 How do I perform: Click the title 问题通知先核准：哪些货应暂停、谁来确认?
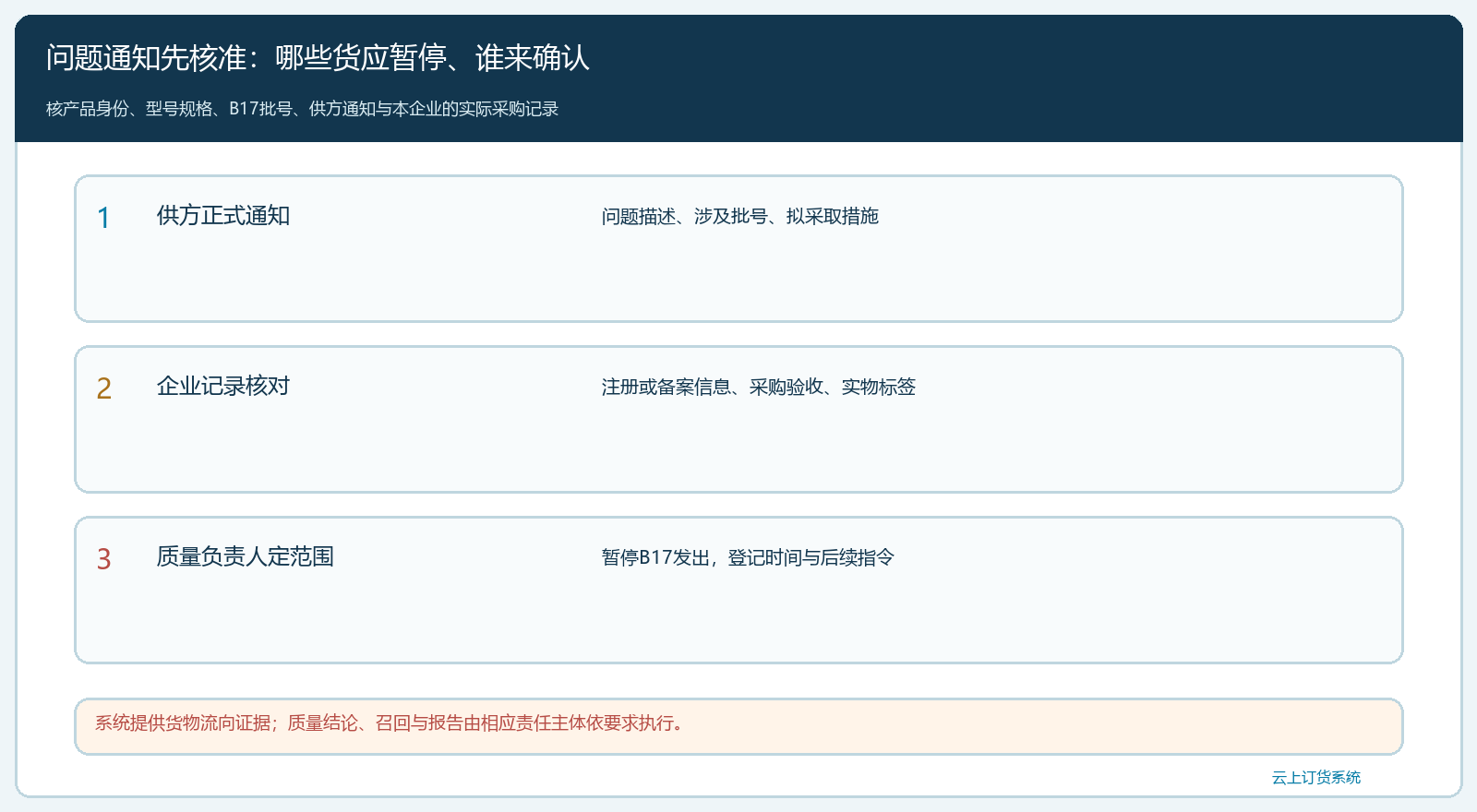point(318,58)
